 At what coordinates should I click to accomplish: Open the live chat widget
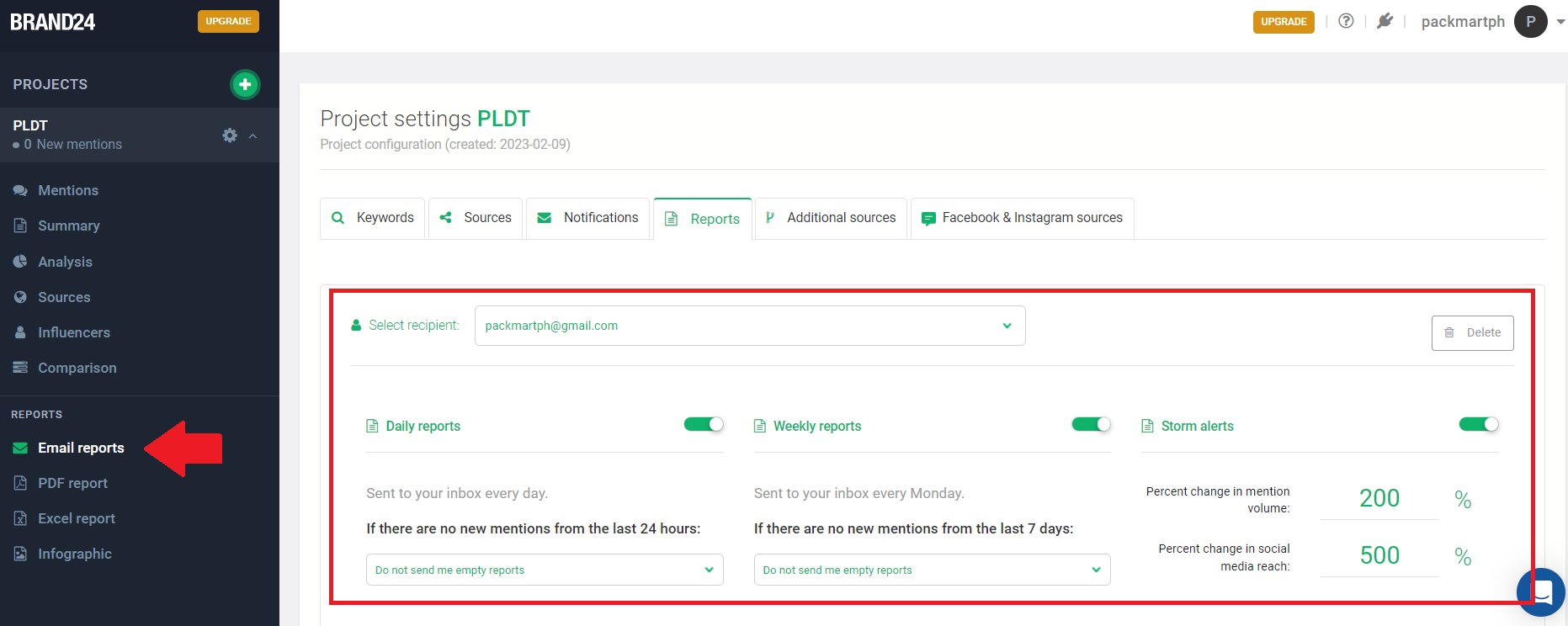1541,592
